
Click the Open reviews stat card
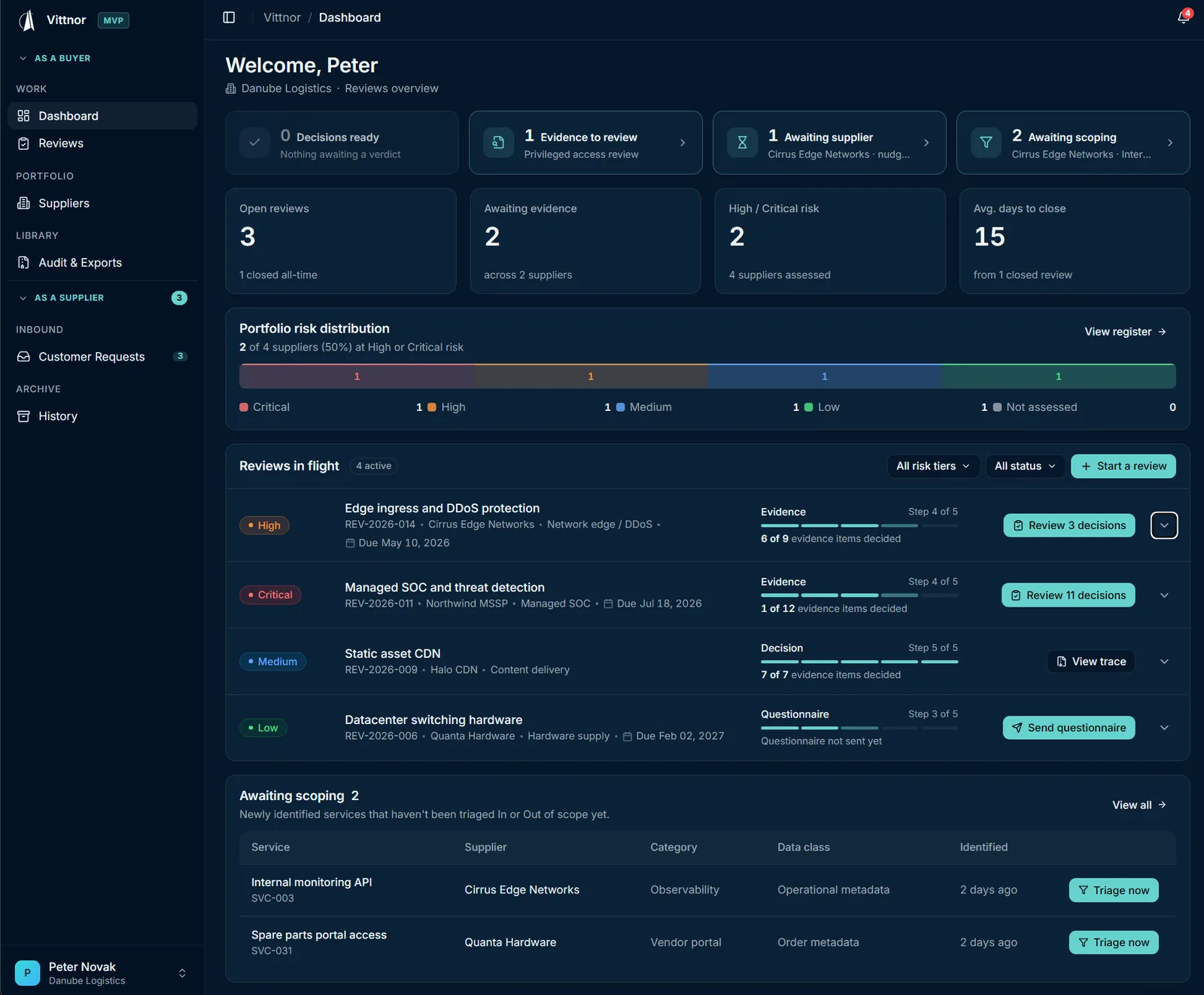tap(341, 241)
